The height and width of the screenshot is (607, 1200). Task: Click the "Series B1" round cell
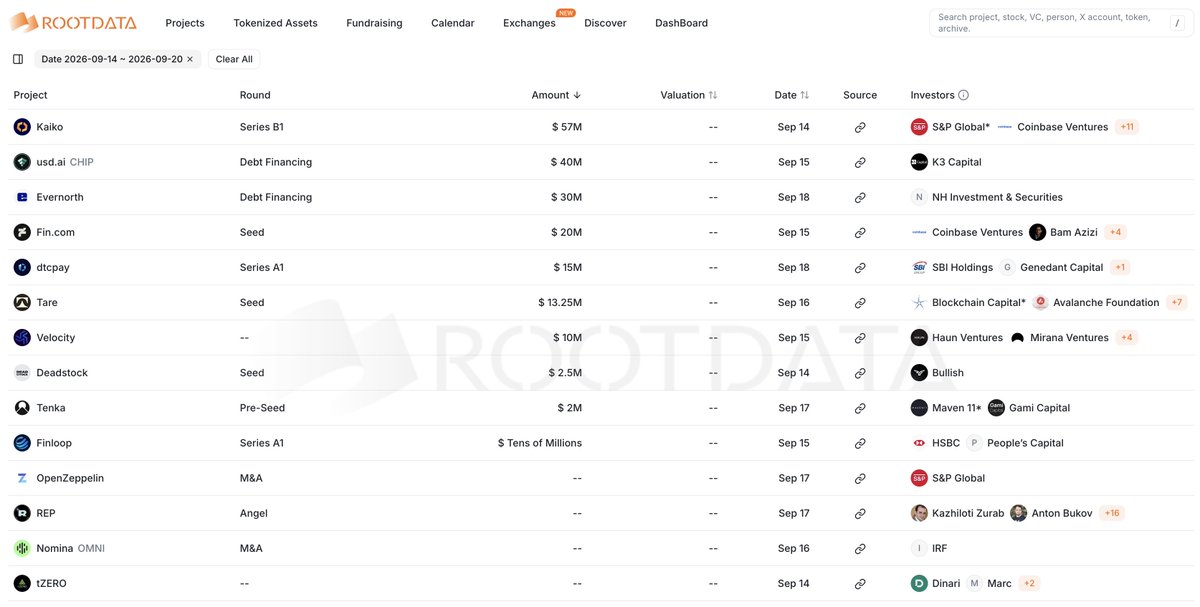[262, 127]
